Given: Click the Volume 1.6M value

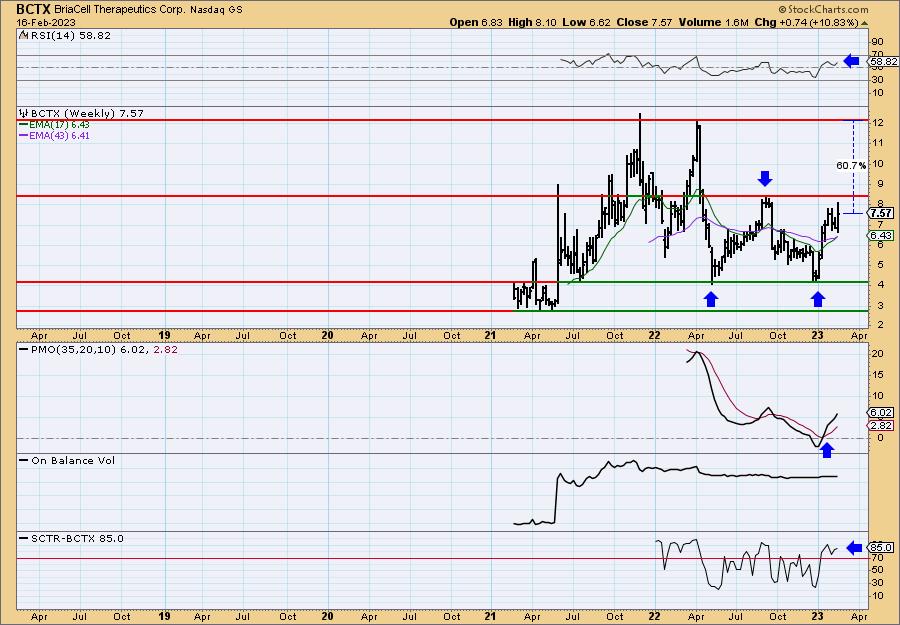Looking at the screenshot, I should click(x=713, y=22).
